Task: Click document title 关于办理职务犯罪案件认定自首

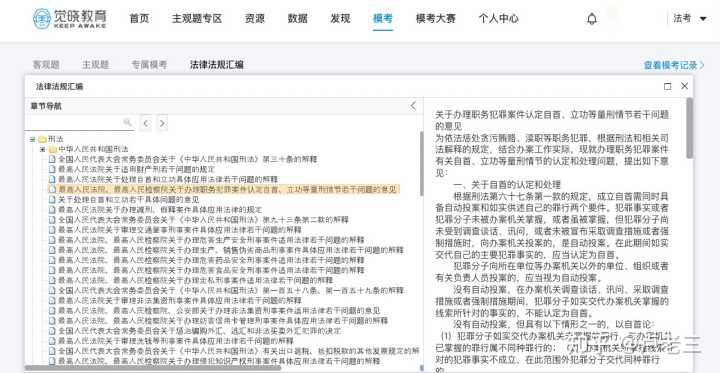Action: tap(552, 119)
